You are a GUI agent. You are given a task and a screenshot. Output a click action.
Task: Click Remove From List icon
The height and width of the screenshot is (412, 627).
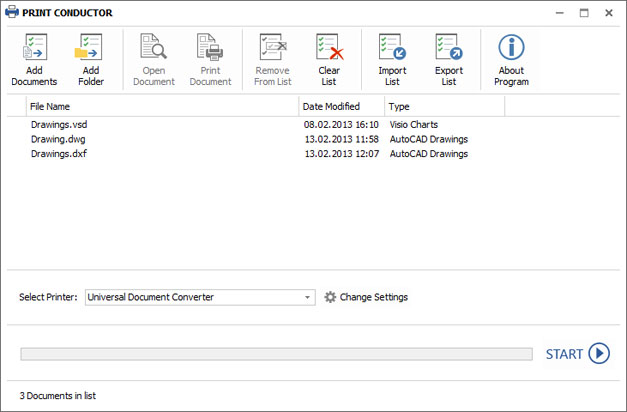tap(273, 47)
